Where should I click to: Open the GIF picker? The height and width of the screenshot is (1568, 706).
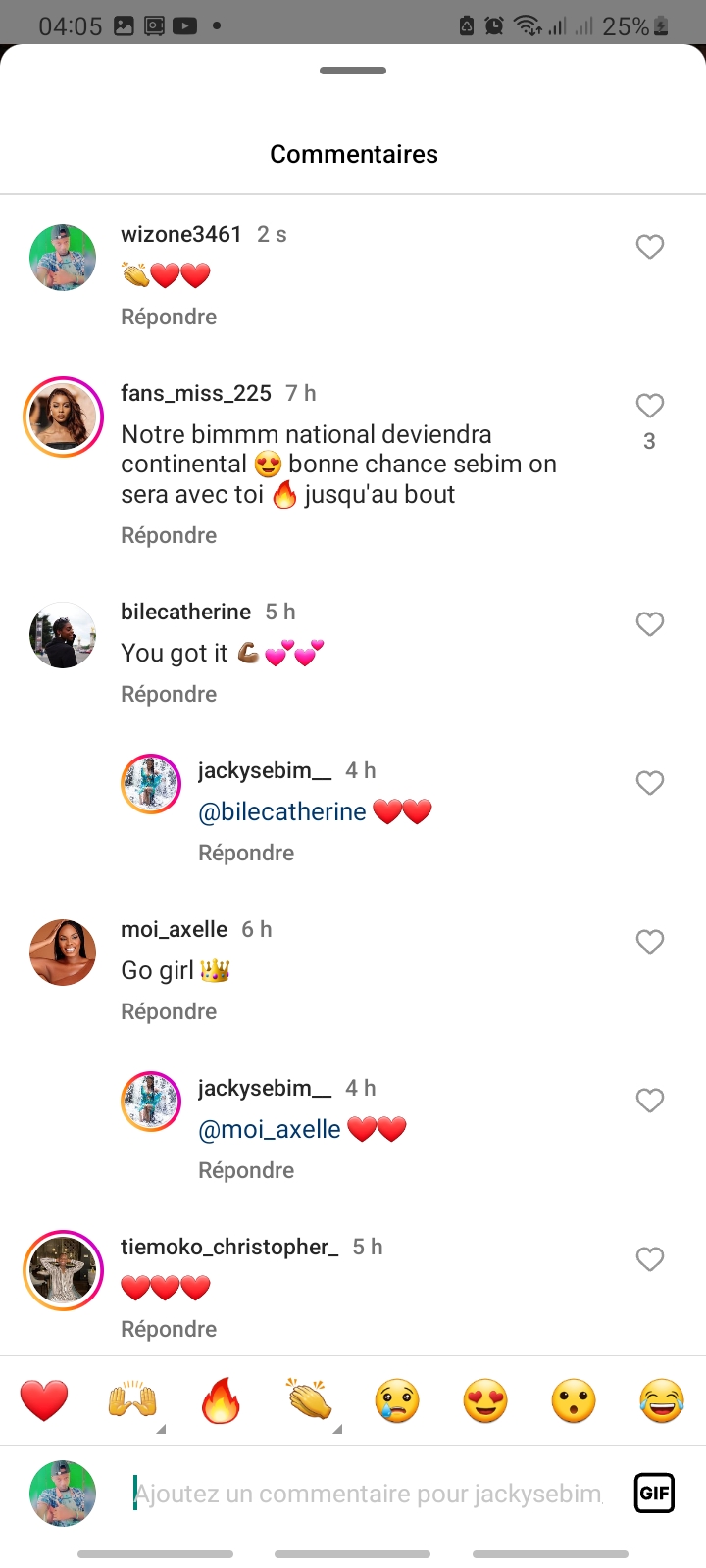[654, 1494]
